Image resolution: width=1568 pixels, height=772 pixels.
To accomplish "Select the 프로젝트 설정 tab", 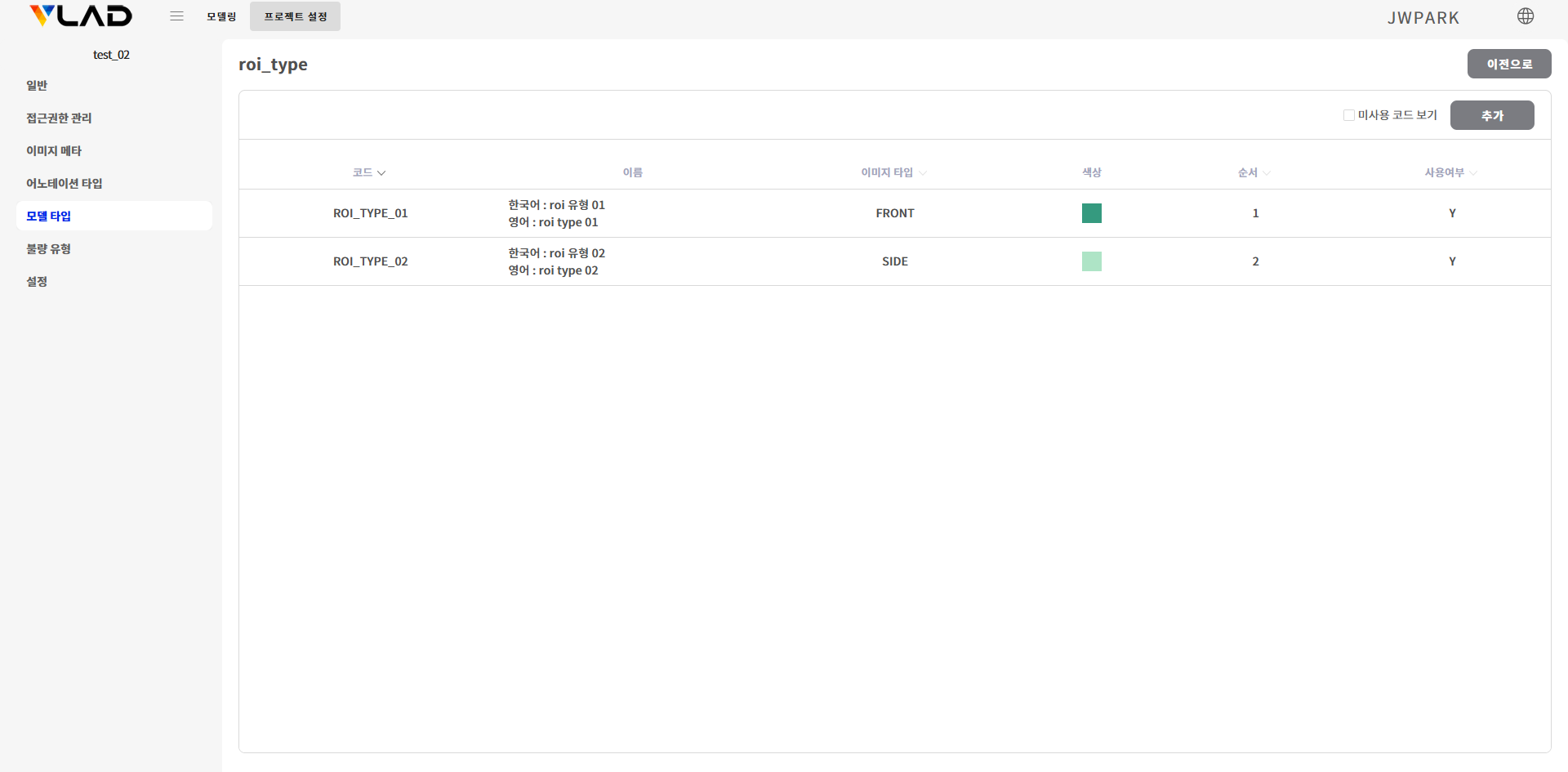I will coord(295,16).
